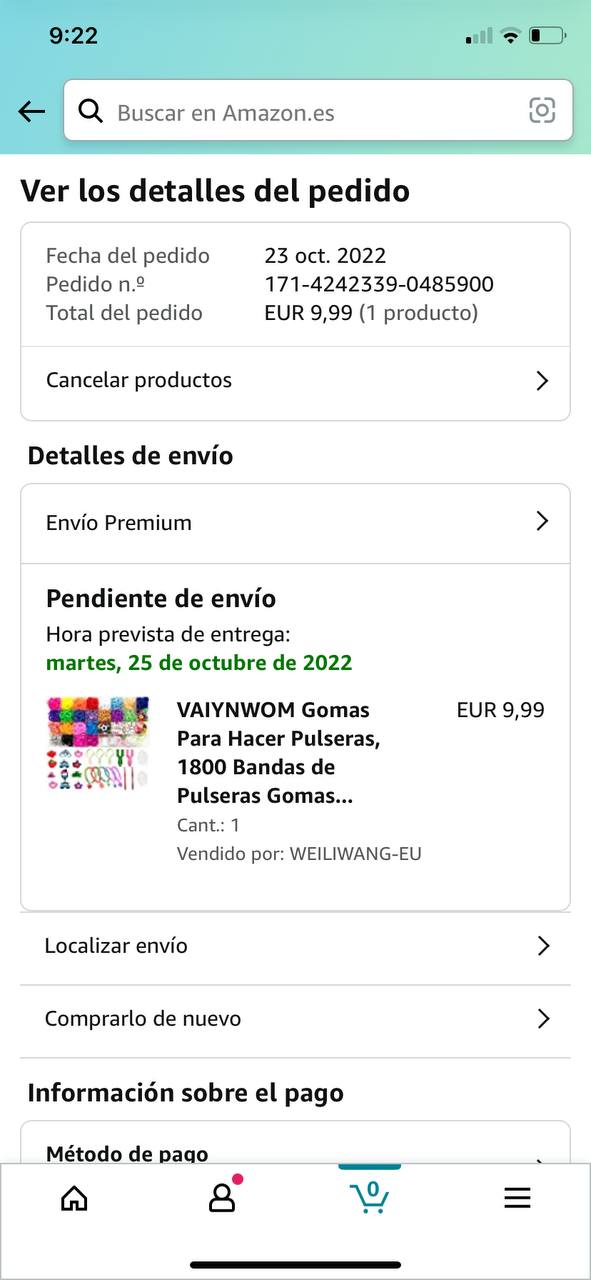Tap Localizar envío text

116,946
